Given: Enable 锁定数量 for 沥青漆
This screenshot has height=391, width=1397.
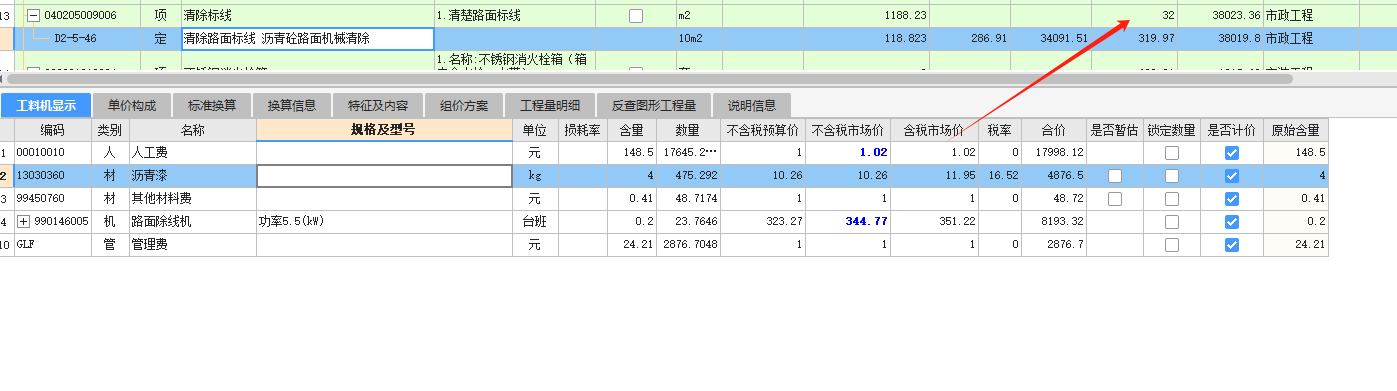Looking at the screenshot, I should coord(1172,176).
